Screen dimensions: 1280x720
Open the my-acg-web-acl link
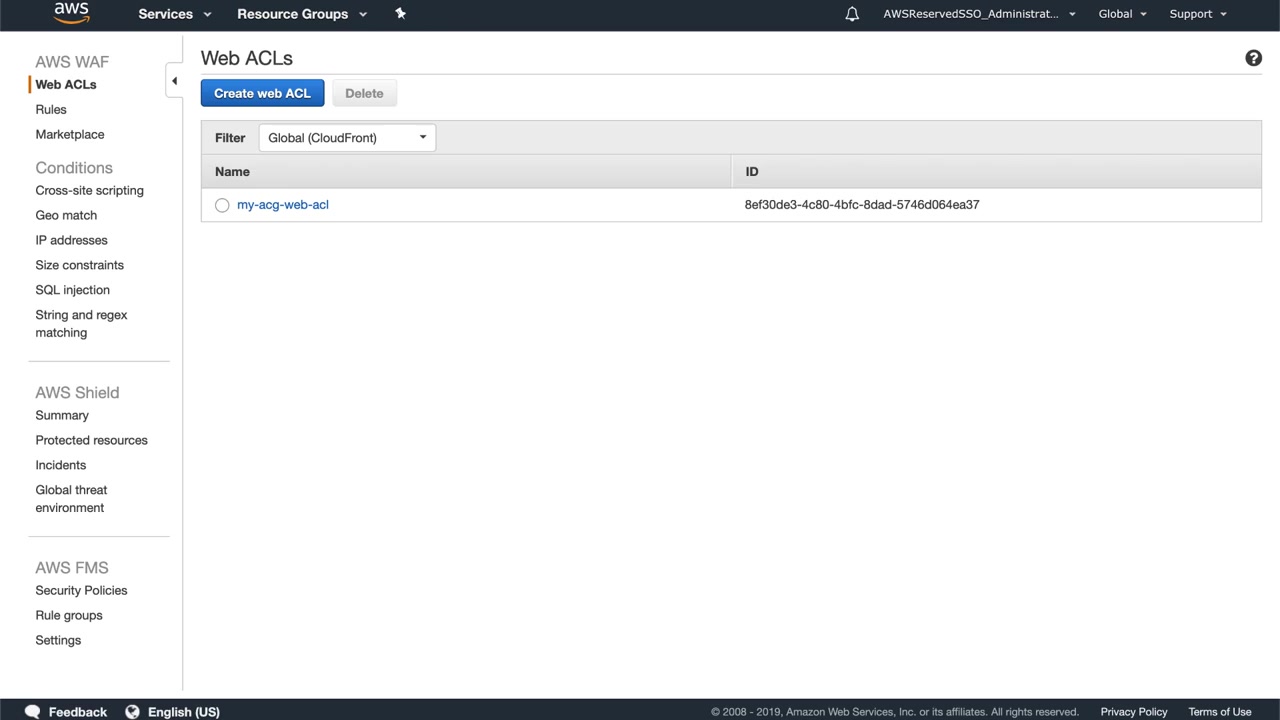(283, 205)
